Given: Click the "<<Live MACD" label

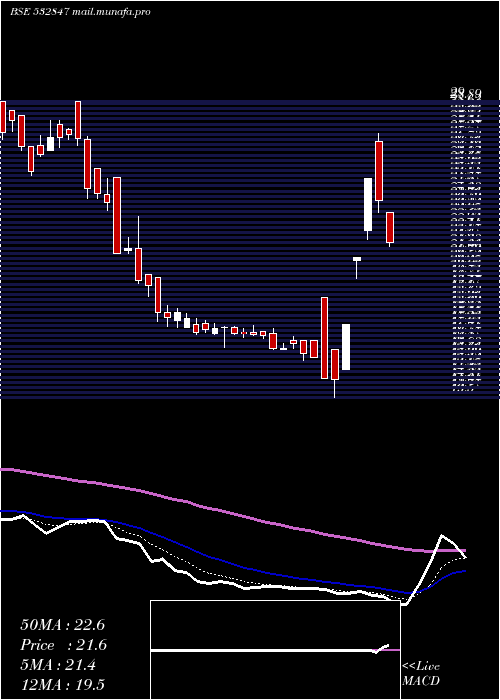Looking at the screenshot, I should [421, 674].
